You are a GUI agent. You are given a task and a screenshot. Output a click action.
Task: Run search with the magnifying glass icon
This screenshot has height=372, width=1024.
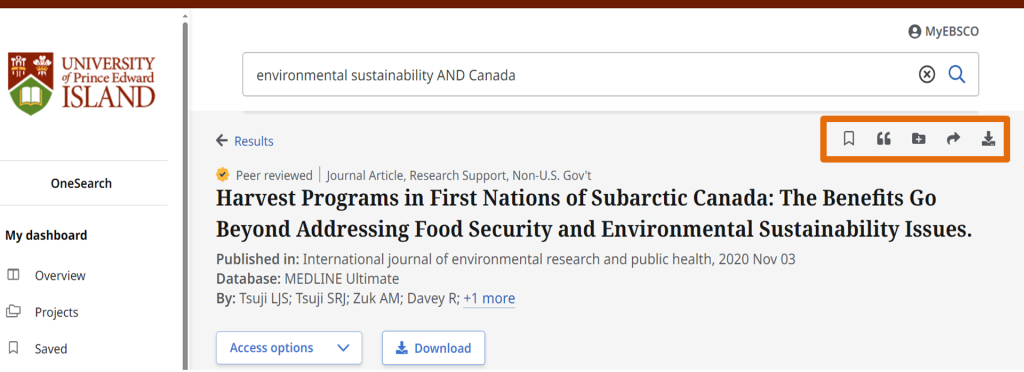click(x=957, y=75)
